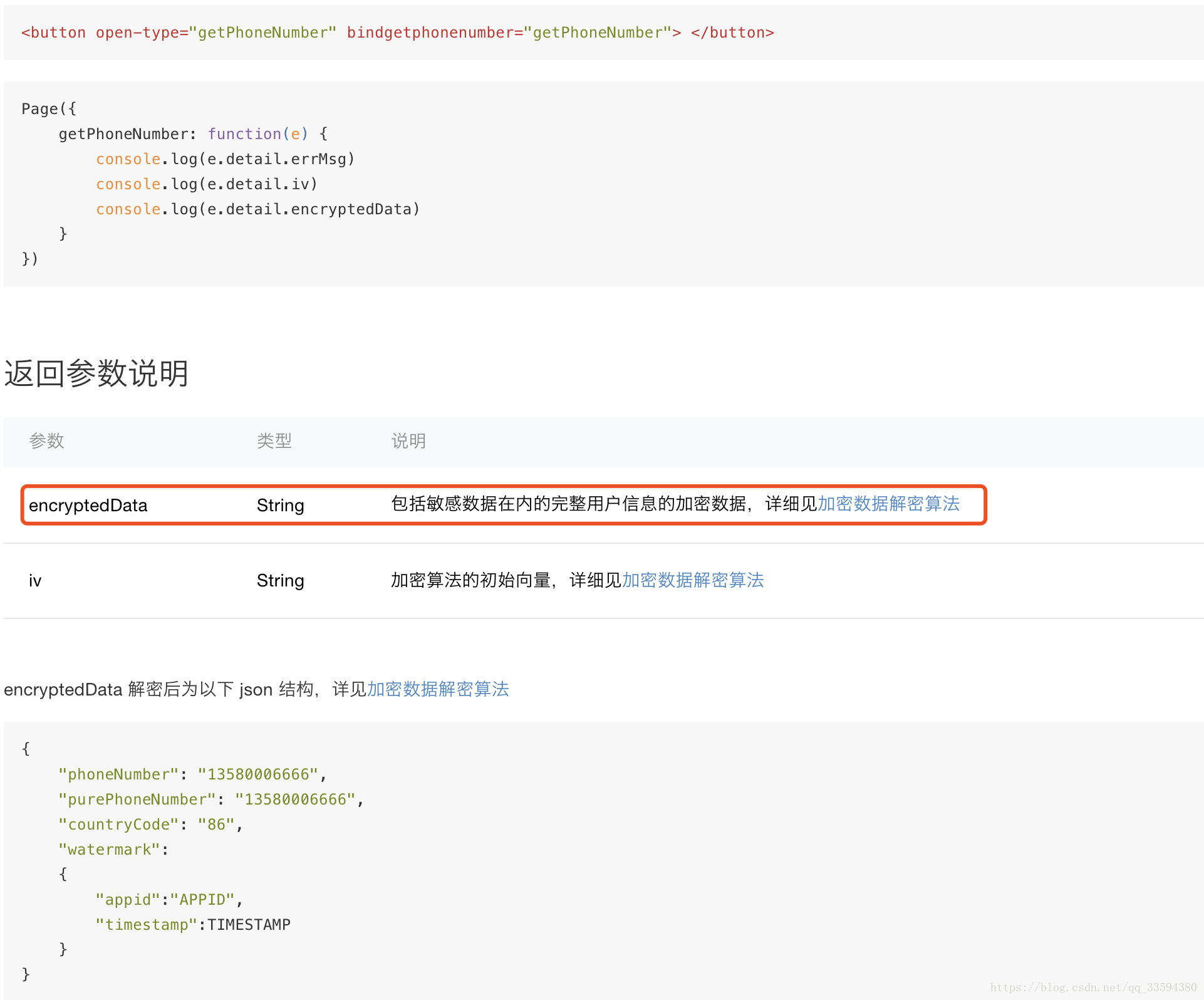
Task: Click the purePhoneNumber JSON line
Action: 210,799
